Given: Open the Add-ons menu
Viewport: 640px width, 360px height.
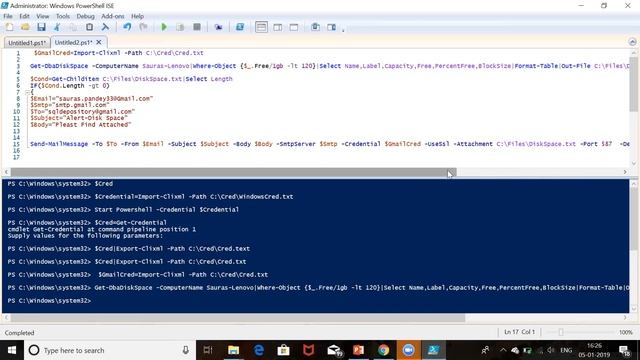Looking at the screenshot, I should point(113,16).
